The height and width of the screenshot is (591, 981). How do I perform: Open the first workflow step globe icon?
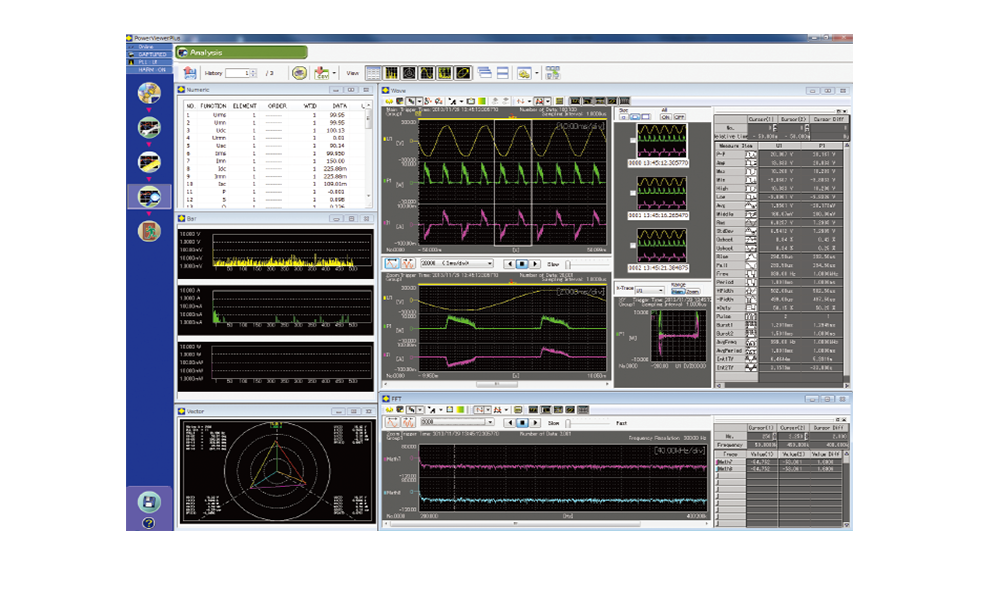coord(149,93)
